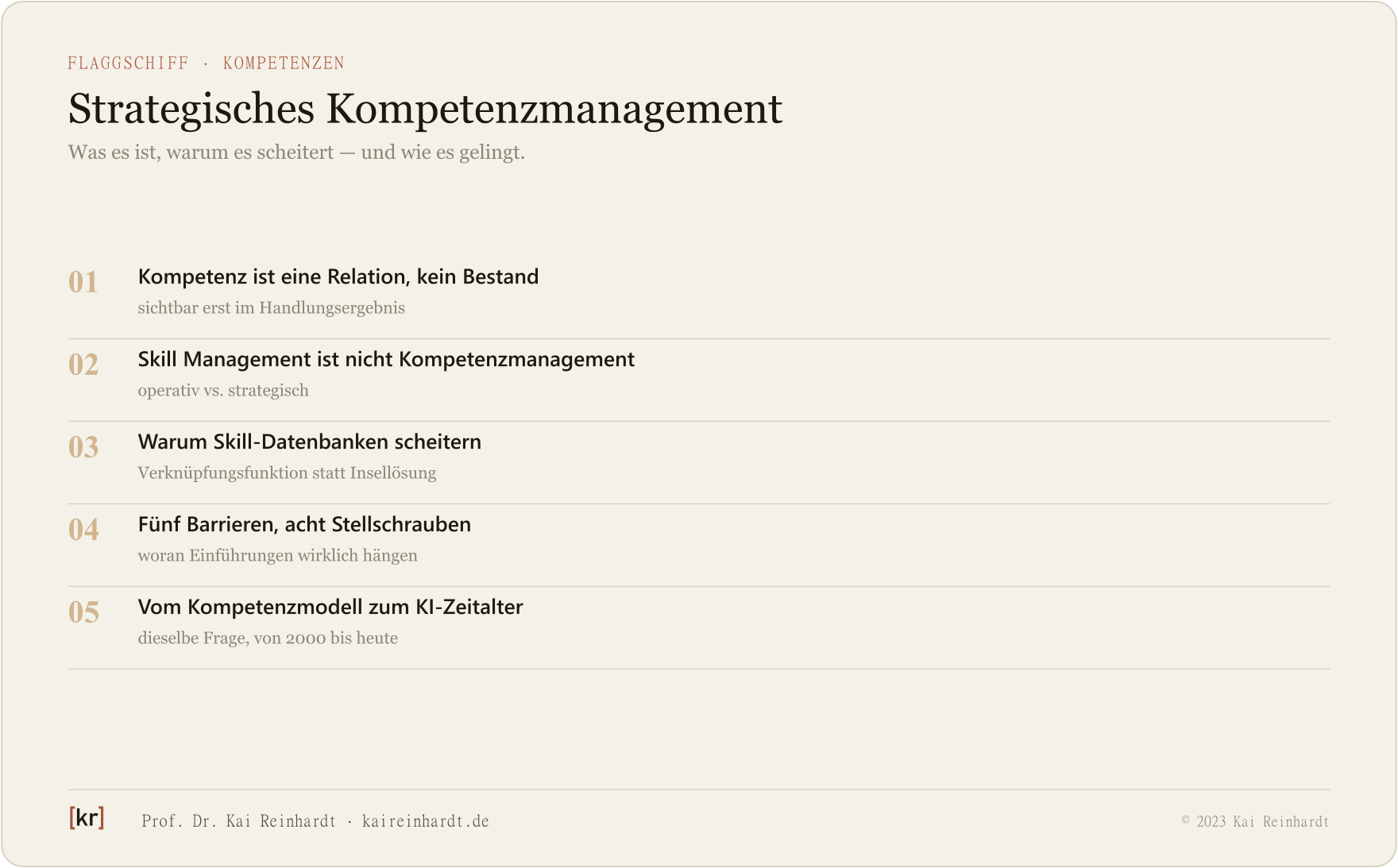
Task: Click the number 03
Action: coord(83,447)
